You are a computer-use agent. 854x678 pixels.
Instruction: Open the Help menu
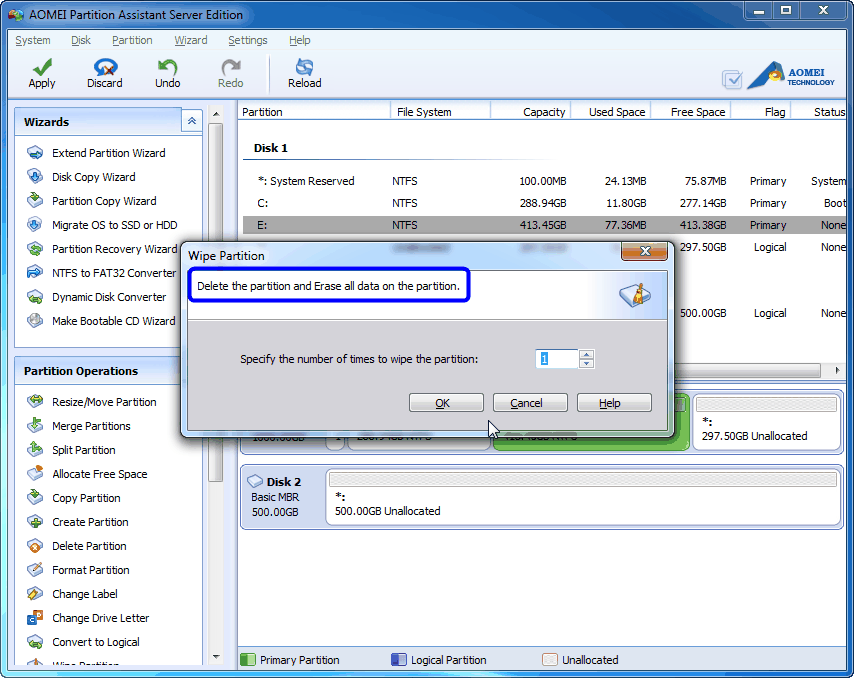pos(300,40)
